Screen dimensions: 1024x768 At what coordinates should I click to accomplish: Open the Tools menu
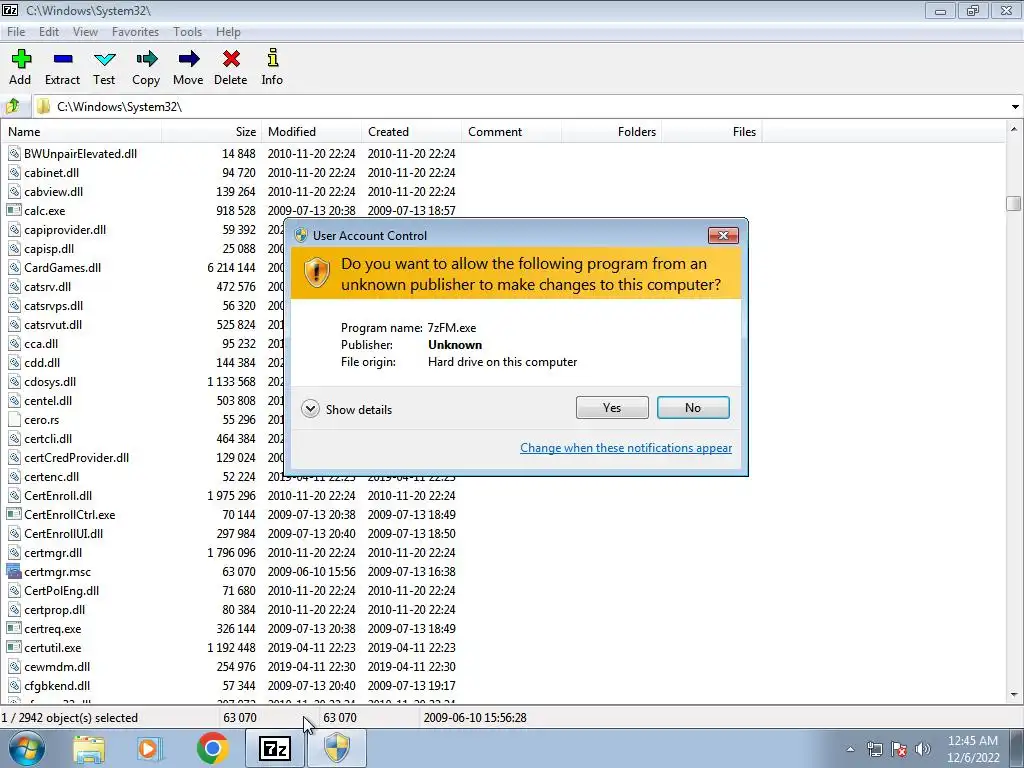point(187,31)
